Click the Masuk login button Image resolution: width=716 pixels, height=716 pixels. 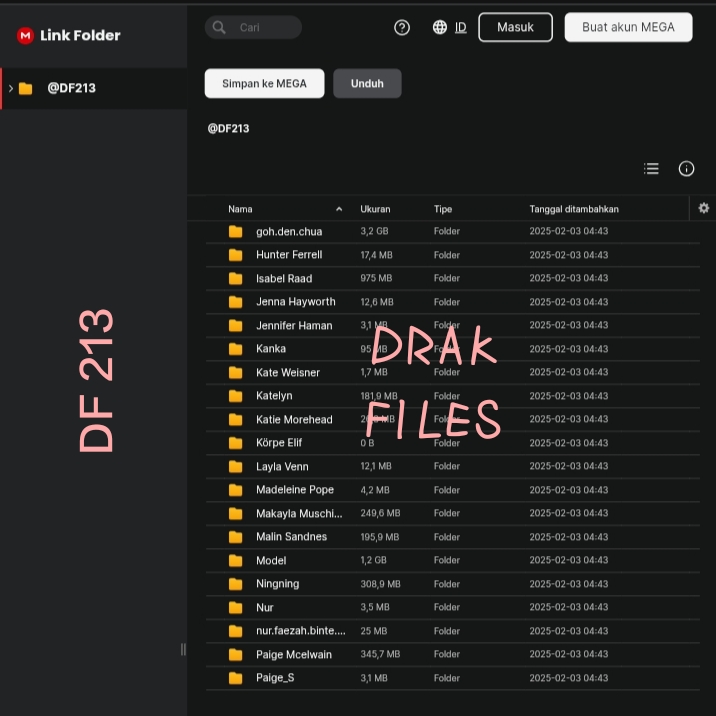coord(515,27)
